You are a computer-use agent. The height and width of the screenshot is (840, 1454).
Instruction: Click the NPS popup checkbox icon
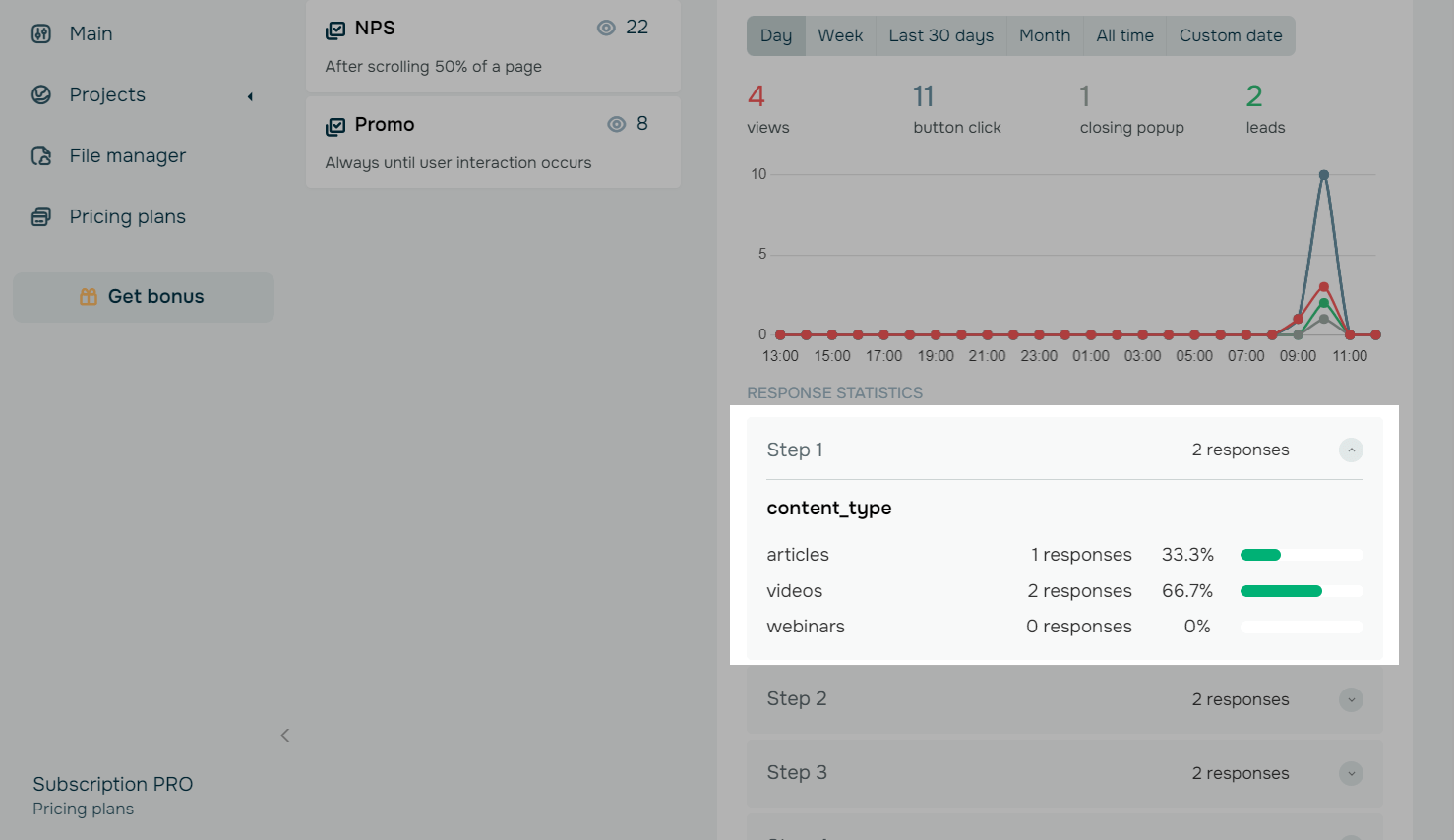tap(335, 30)
